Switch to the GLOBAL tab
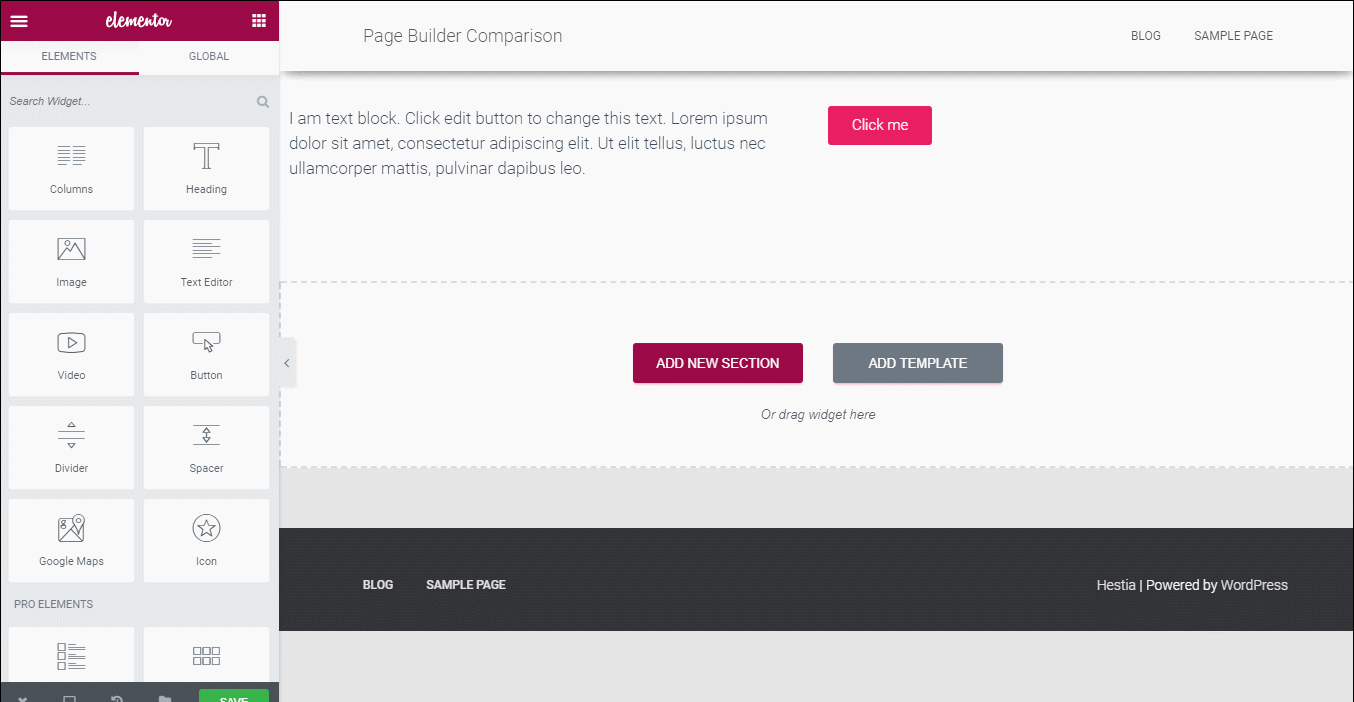The image size is (1354, 702). pyautogui.click(x=207, y=58)
